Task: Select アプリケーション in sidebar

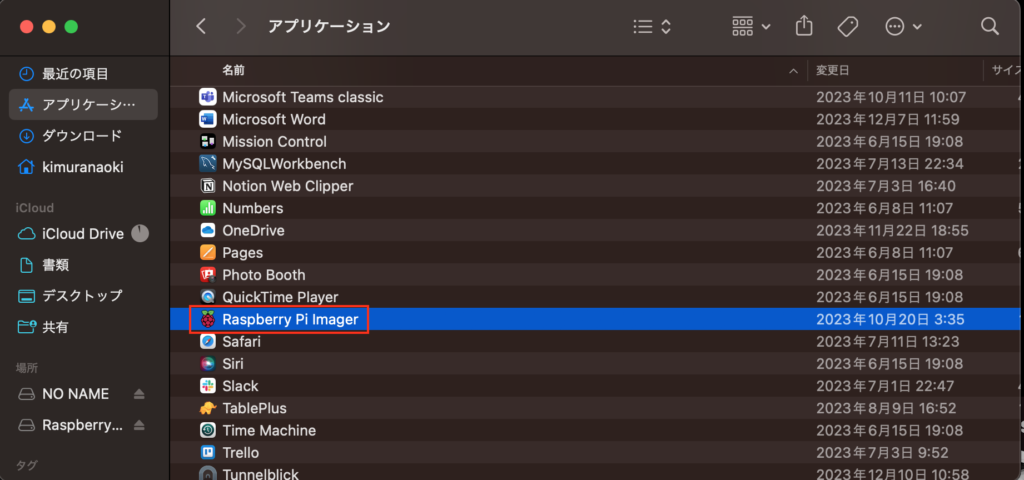Action: pos(83,104)
